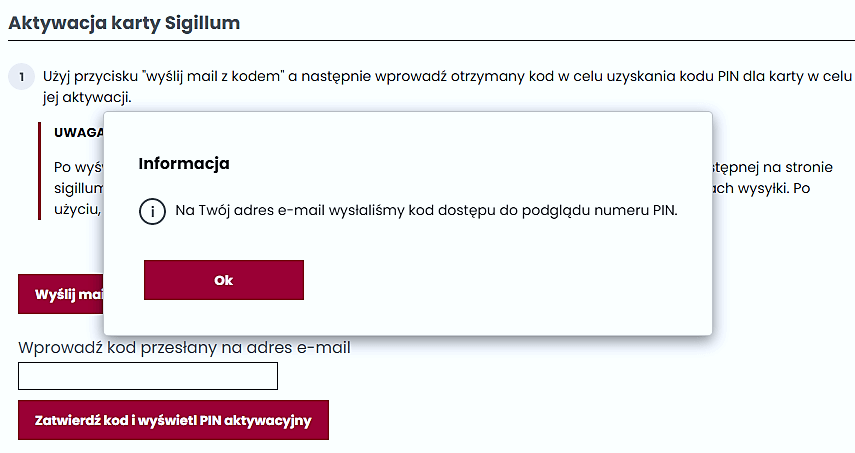Click the UWAGA warning label
The image size is (855, 453).
coord(79,132)
